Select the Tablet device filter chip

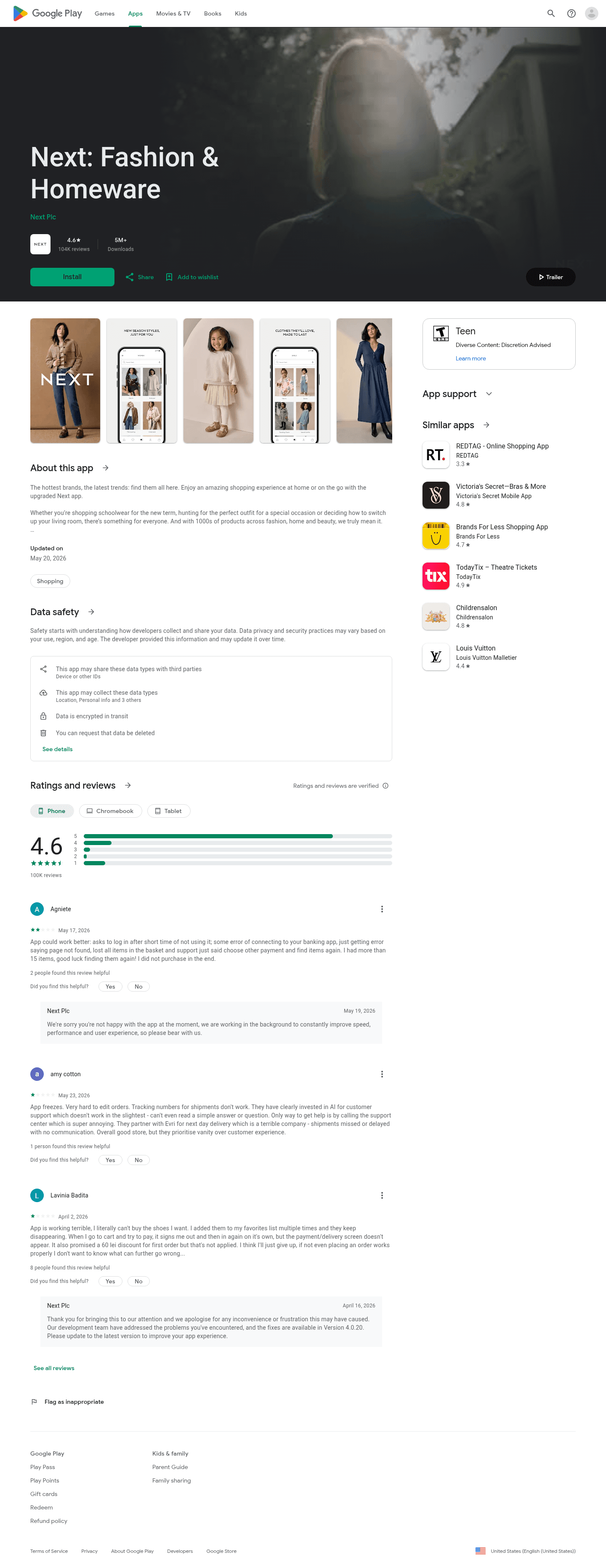pos(168,811)
